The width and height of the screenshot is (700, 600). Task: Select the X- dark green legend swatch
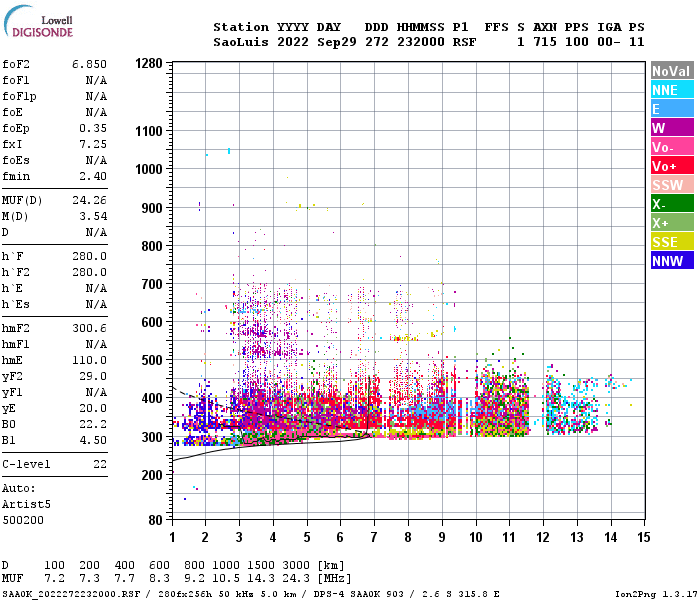pyautogui.click(x=672, y=204)
